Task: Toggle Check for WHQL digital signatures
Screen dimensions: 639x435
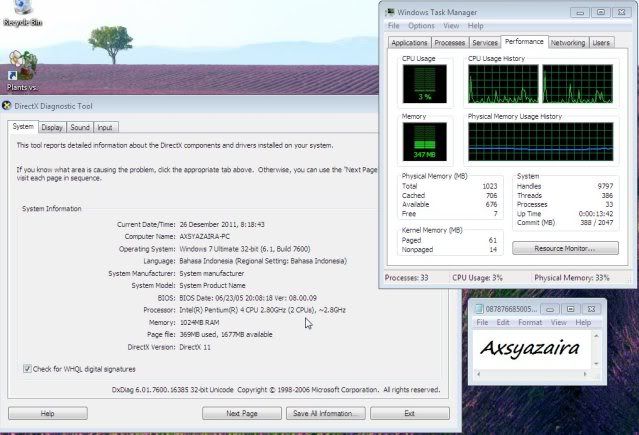Action: tap(27, 369)
